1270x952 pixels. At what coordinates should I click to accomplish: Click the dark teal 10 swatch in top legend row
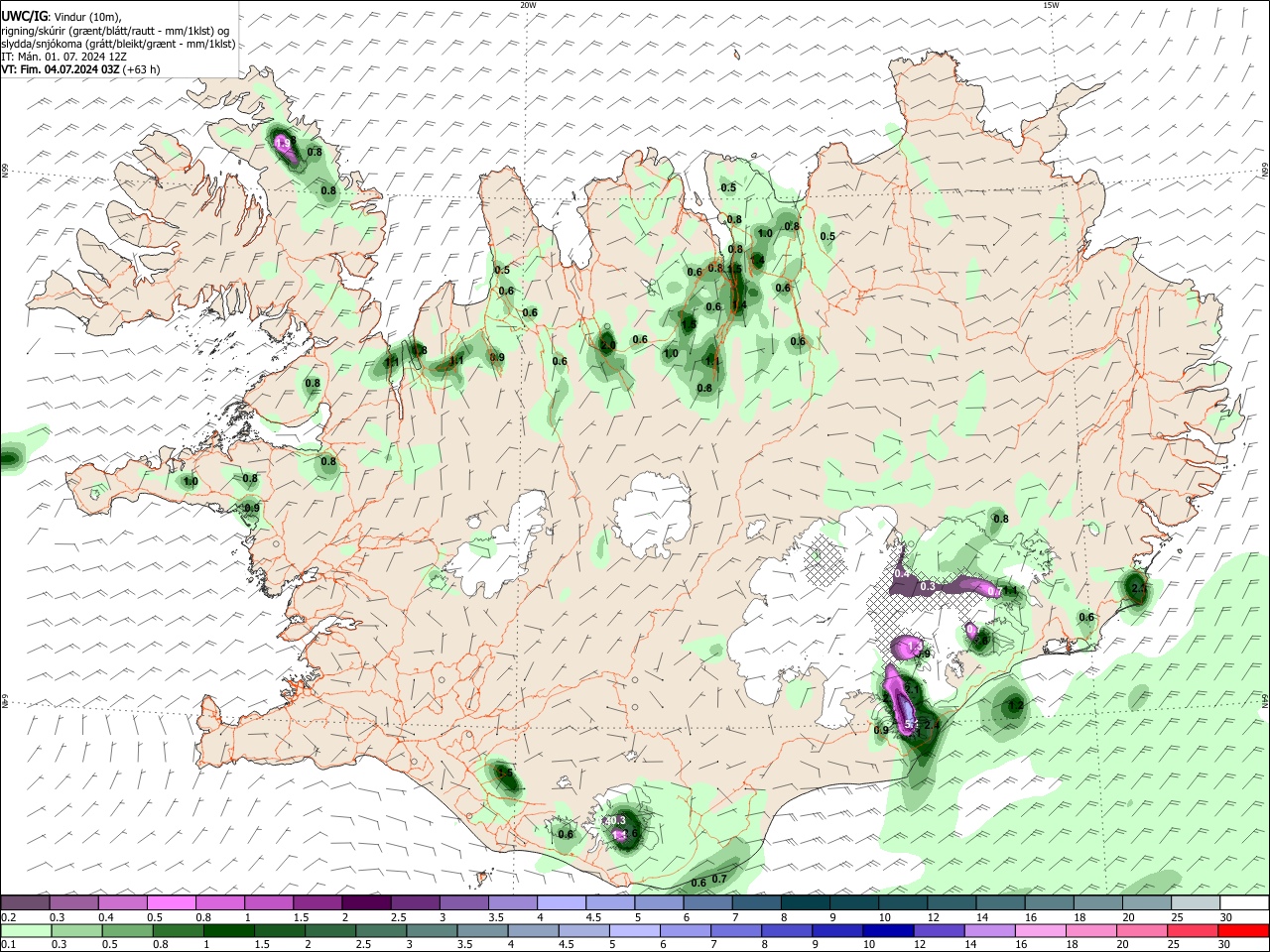[903, 902]
